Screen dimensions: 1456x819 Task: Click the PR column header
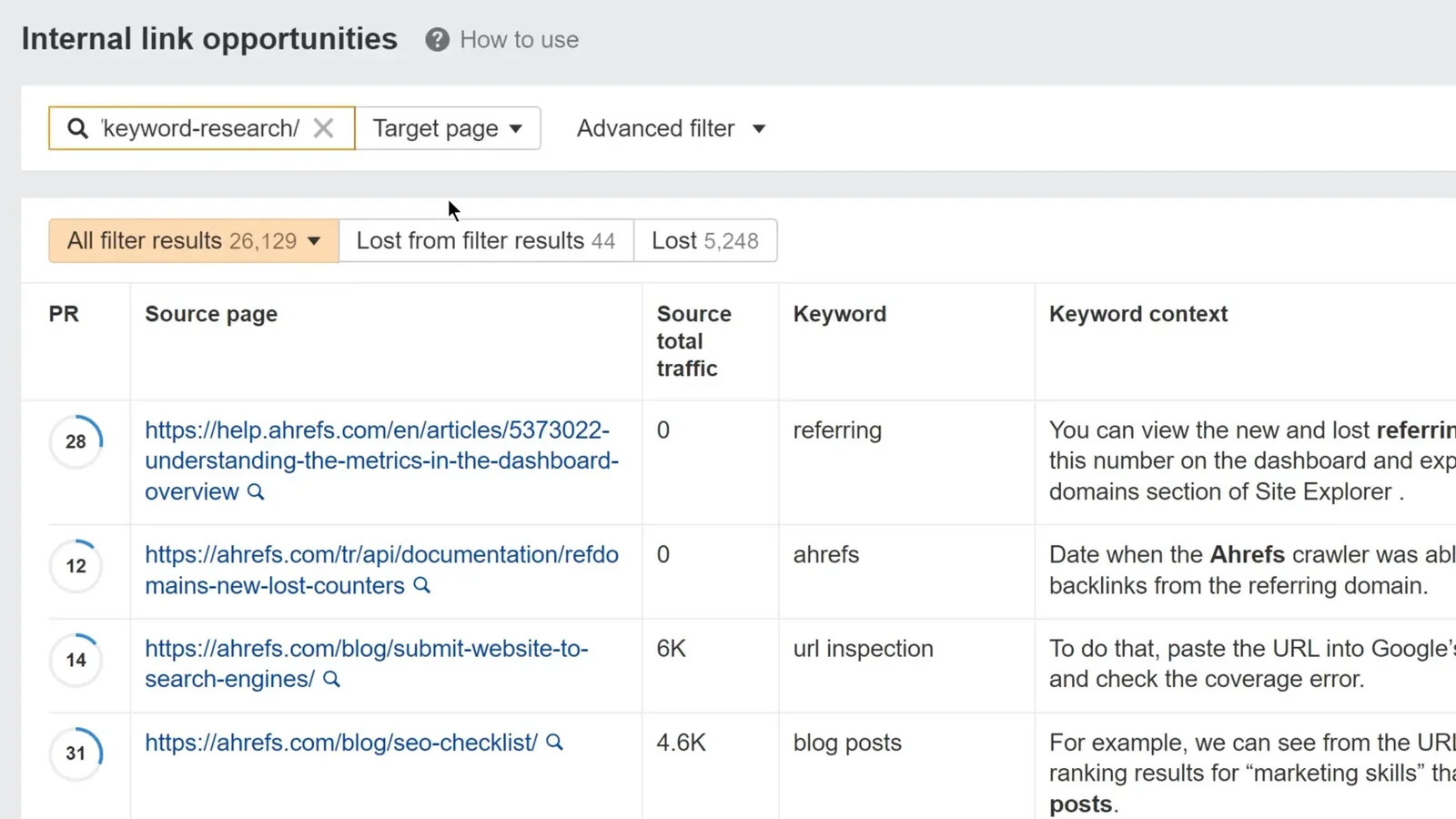[x=64, y=314]
